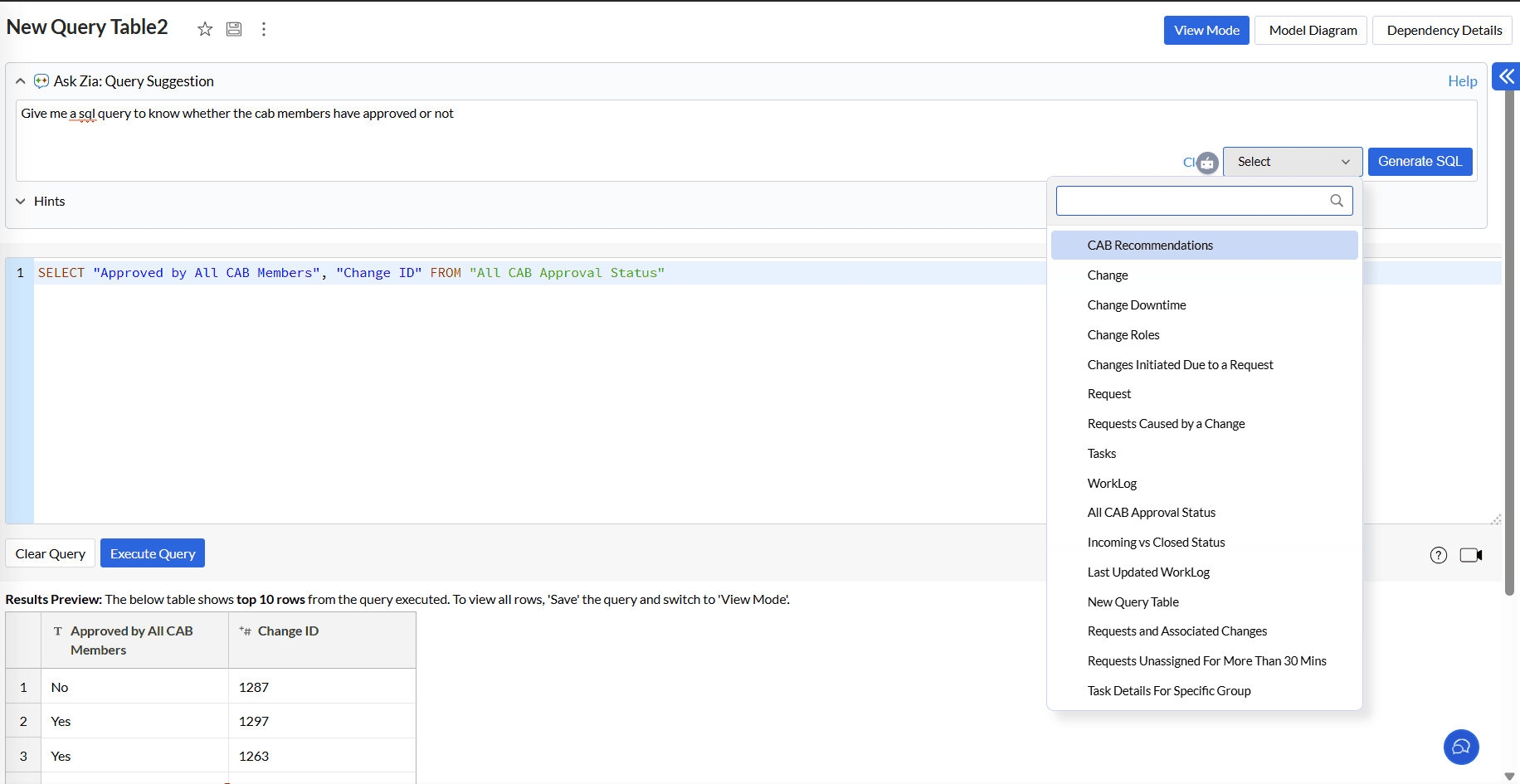Open the video camera tutorial icon
The image size is (1520, 784).
click(x=1470, y=555)
